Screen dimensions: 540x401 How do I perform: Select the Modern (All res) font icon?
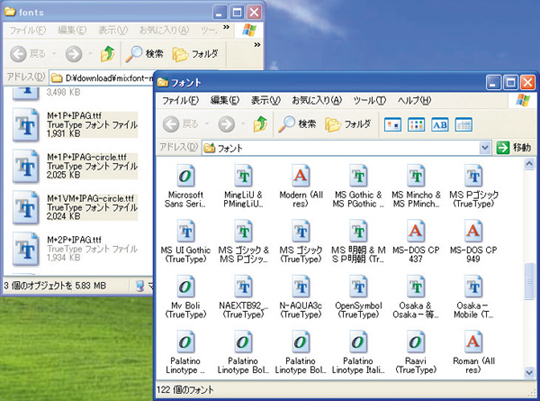[301, 176]
